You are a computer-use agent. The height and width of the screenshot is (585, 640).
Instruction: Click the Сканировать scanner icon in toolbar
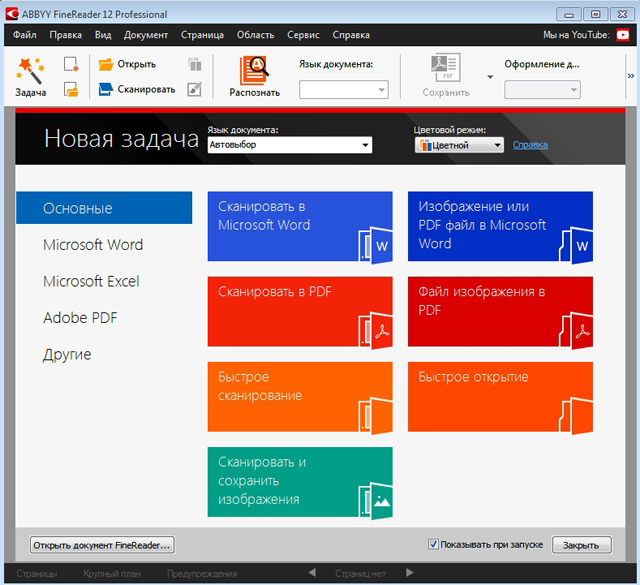point(106,89)
